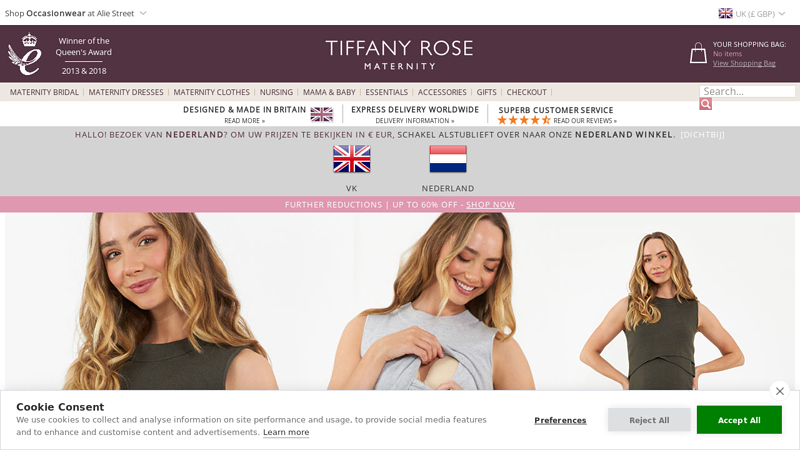This screenshot has height=450, width=800.
Task: Focus the Search input field
Action: 747,91
